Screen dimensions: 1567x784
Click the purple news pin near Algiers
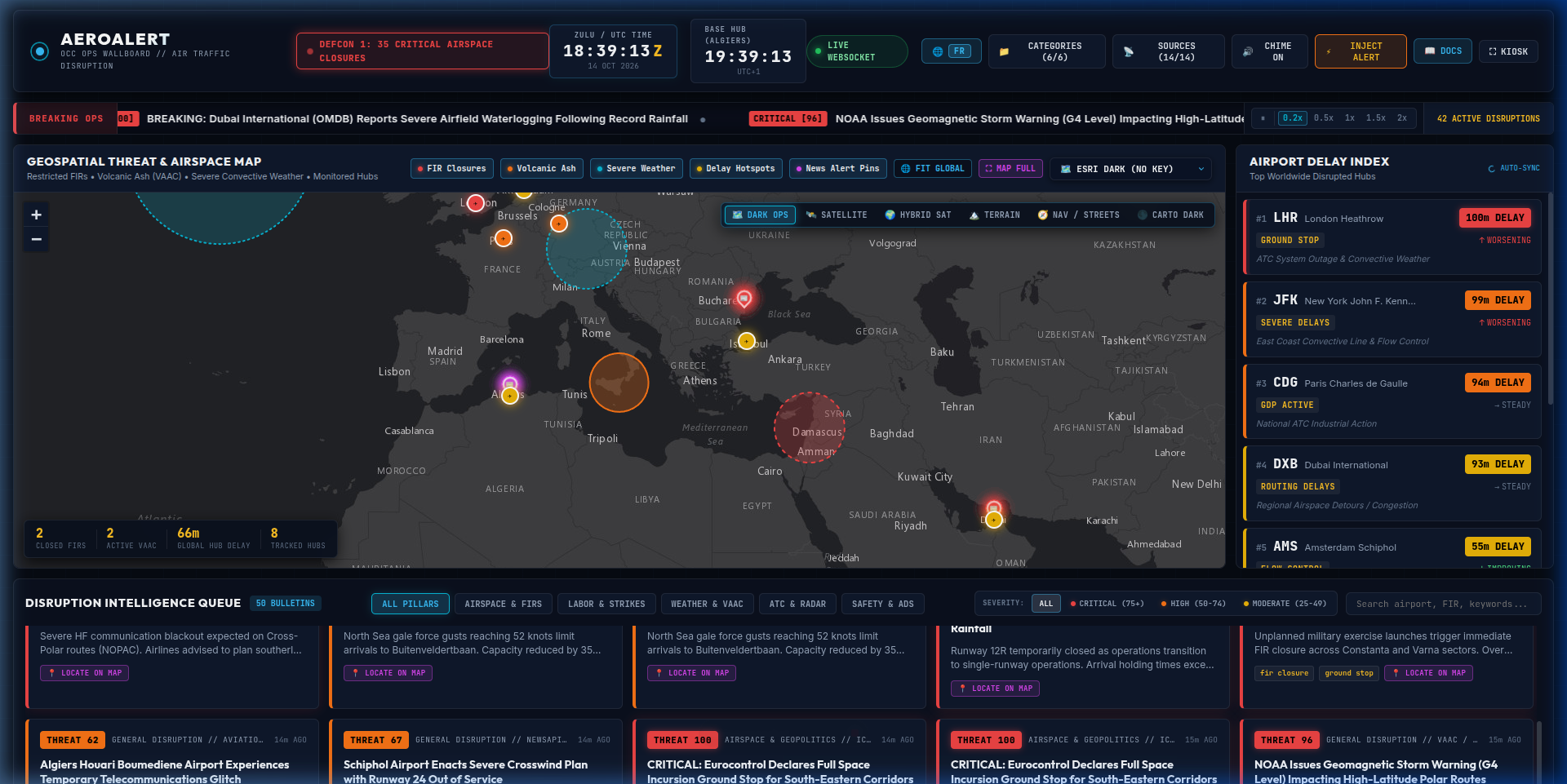(510, 383)
